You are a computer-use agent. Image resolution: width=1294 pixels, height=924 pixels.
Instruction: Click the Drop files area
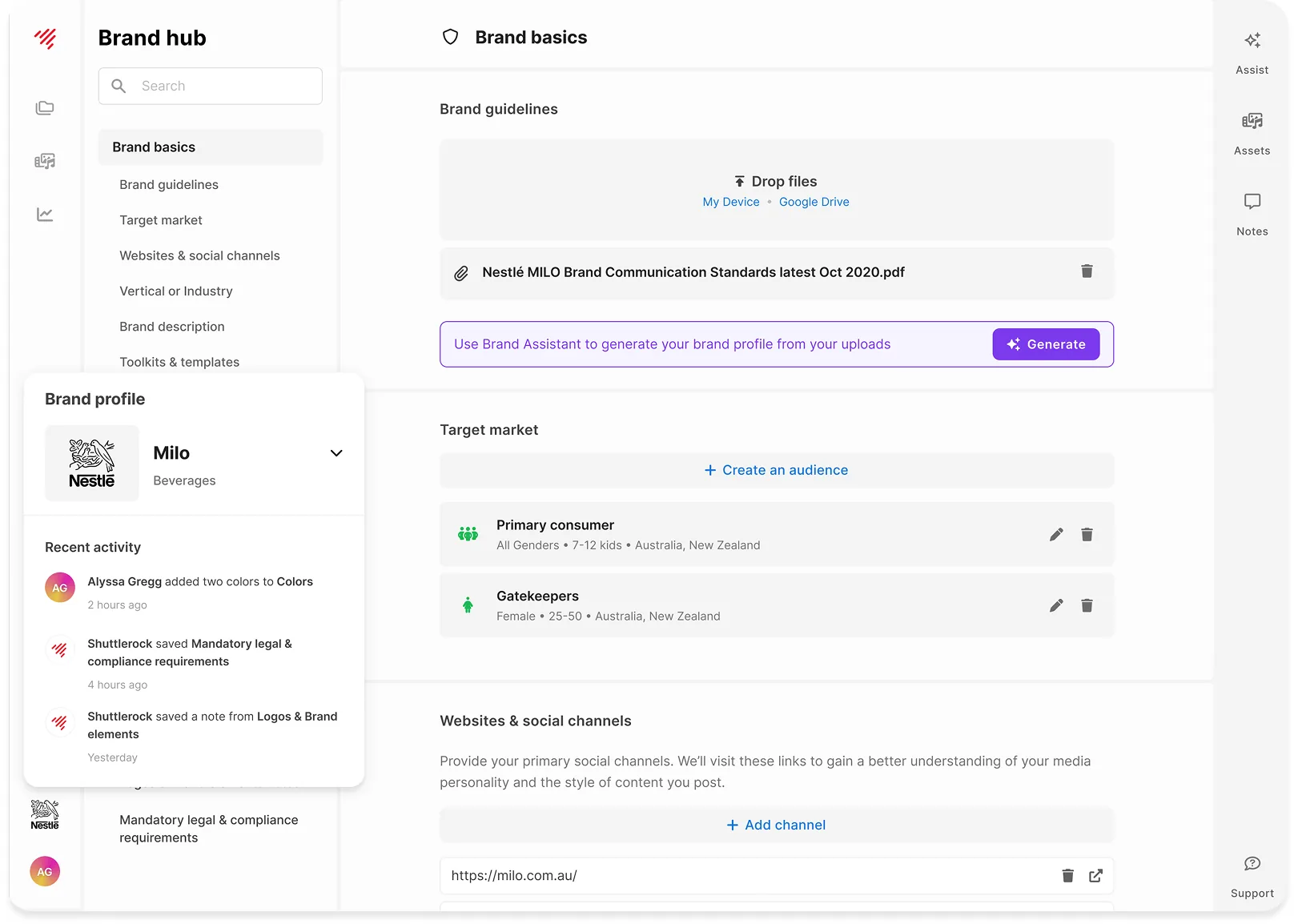[776, 190]
